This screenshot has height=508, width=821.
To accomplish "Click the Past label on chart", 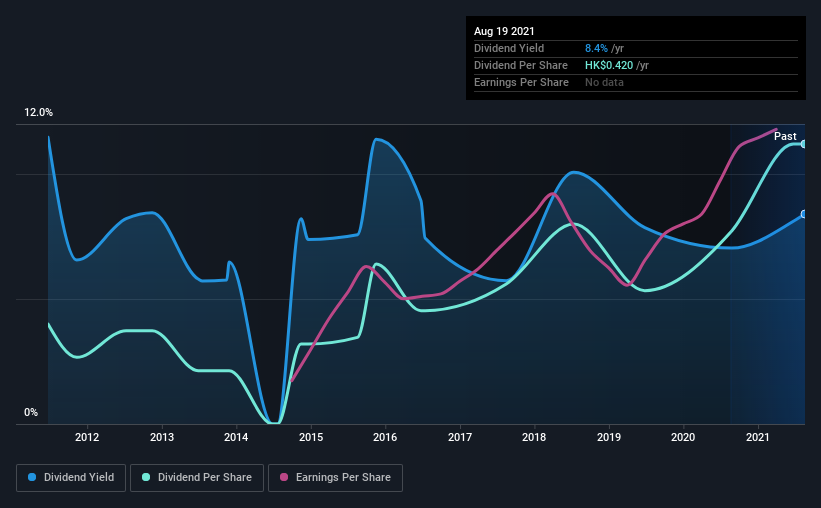I will (785, 136).
